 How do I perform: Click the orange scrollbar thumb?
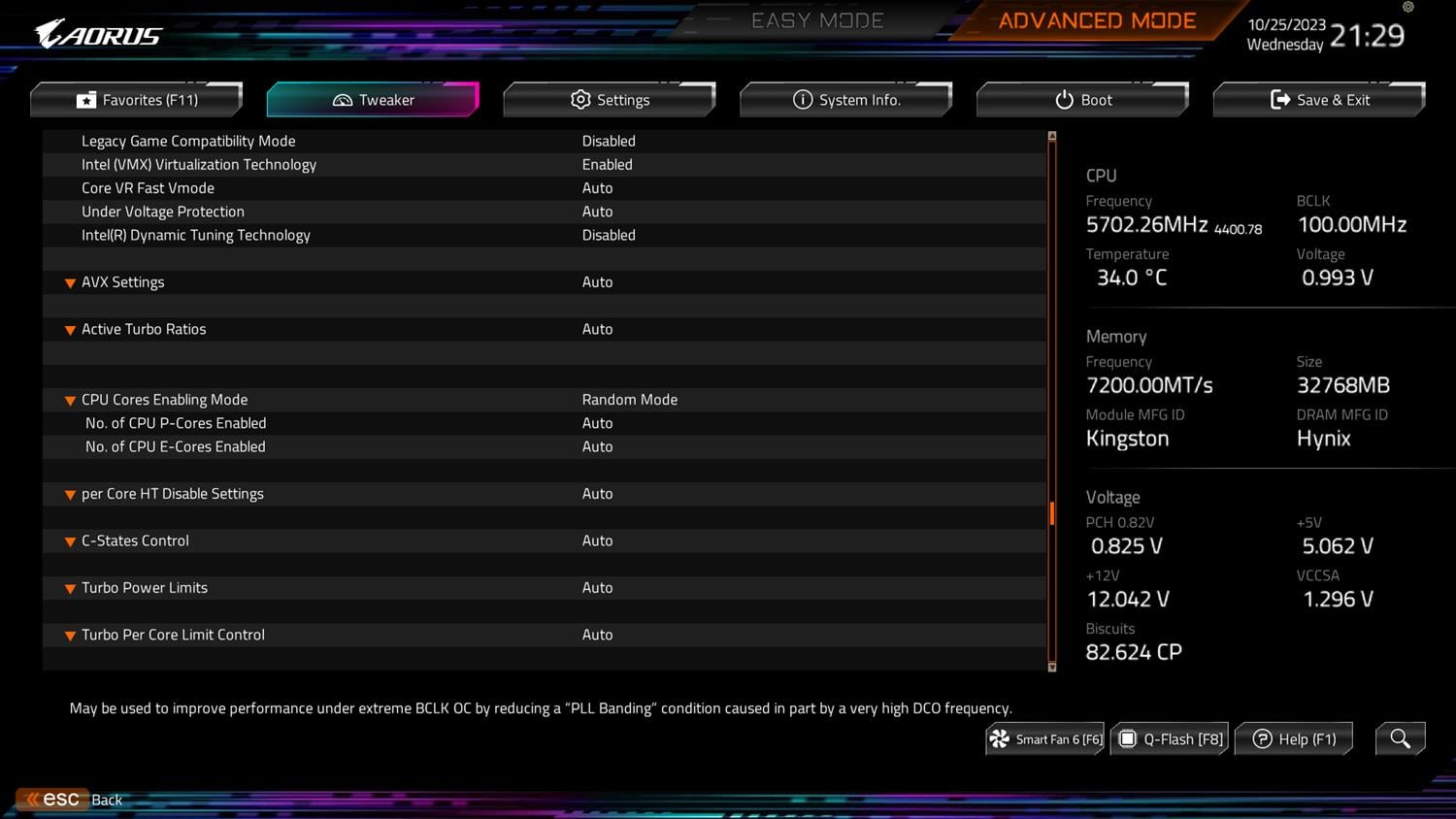1052,512
